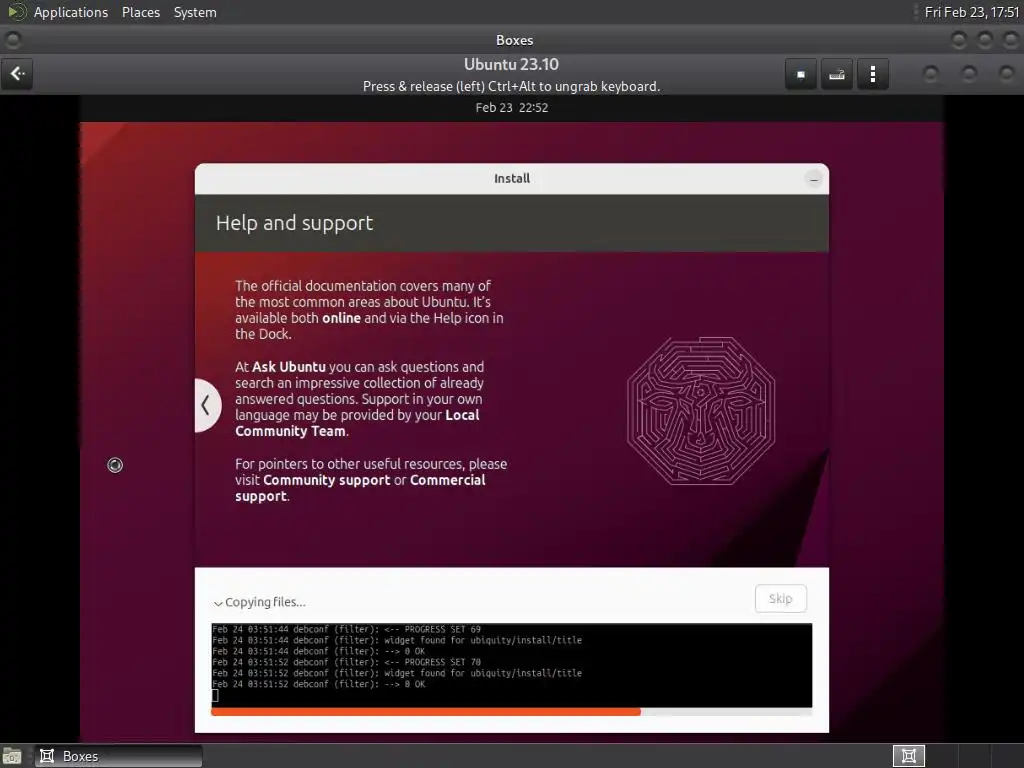Open the System menu

[195, 12]
